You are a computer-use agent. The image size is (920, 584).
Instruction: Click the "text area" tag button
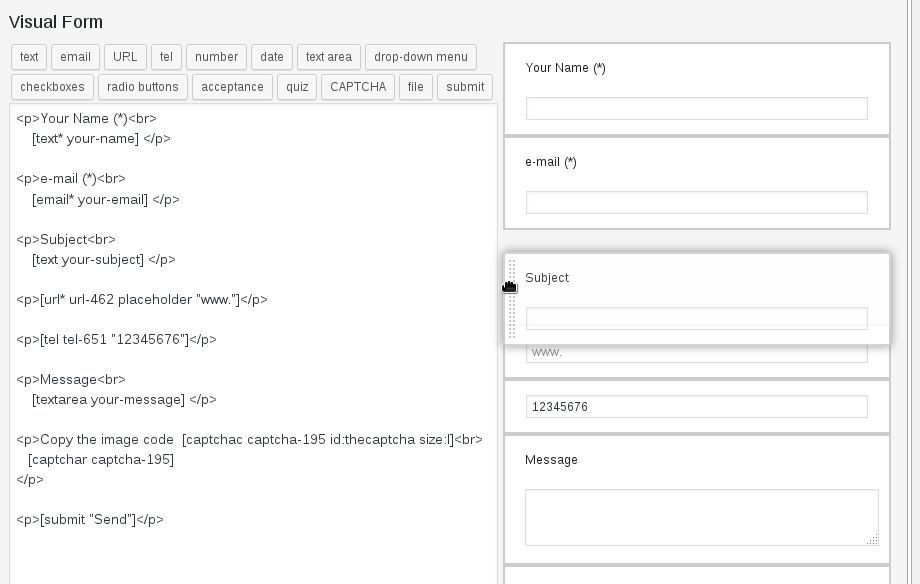pos(329,57)
